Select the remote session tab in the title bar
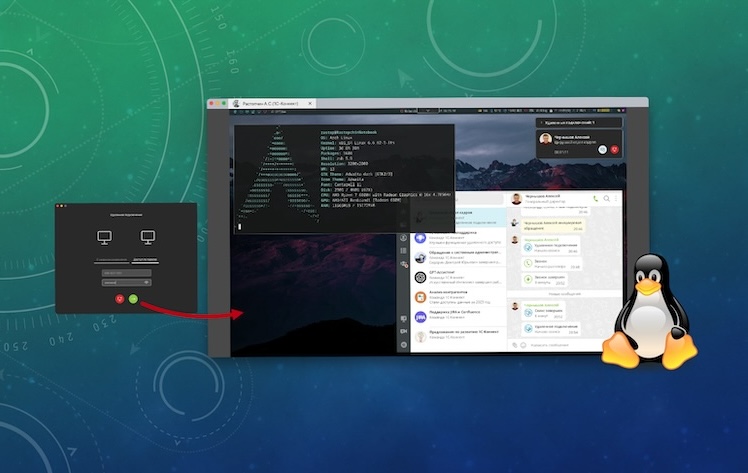748x473 pixels. coord(270,103)
